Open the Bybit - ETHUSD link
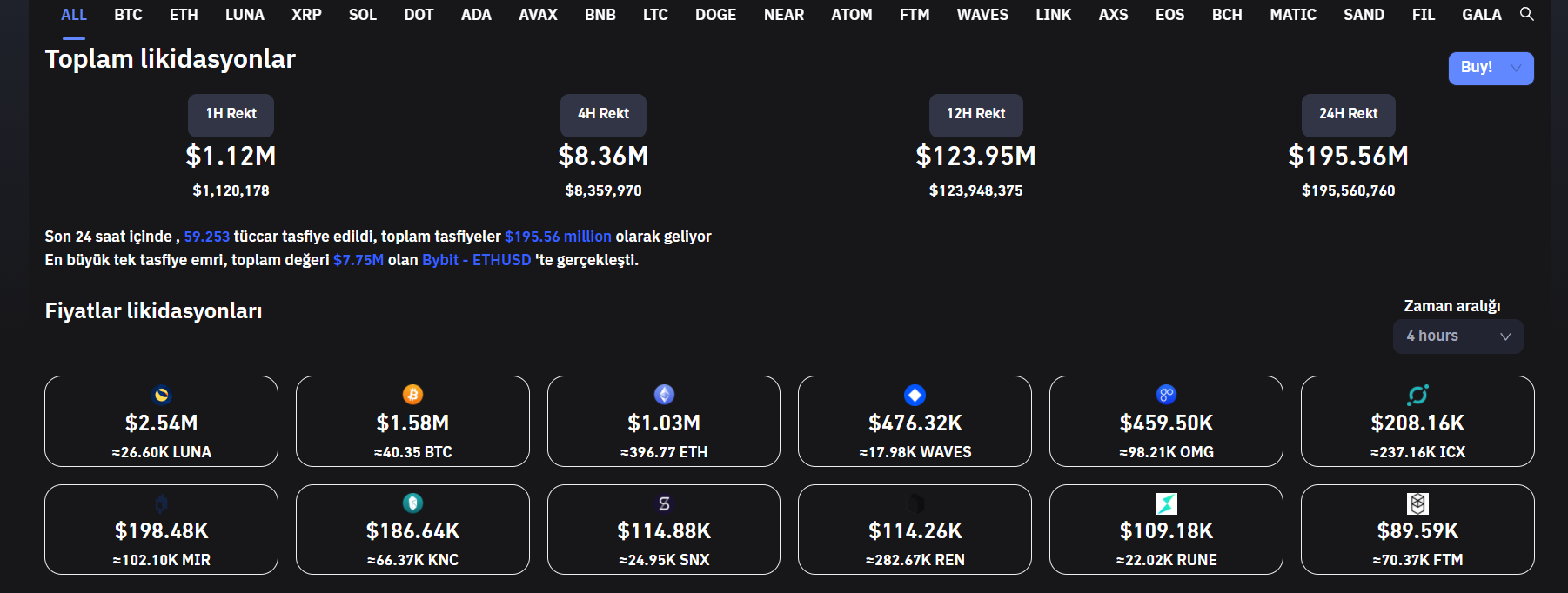Viewport: 1568px width, 593px height. pyautogui.click(x=476, y=260)
